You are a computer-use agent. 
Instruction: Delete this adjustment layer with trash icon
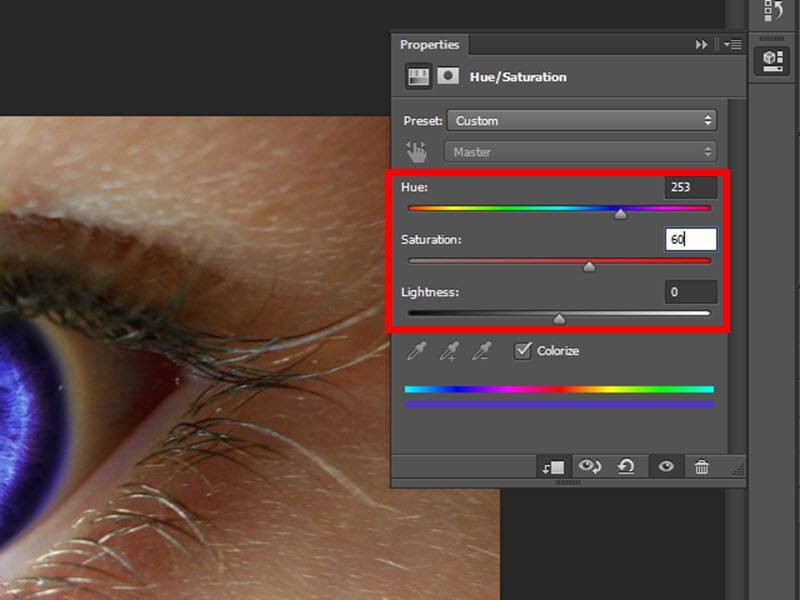(x=702, y=467)
